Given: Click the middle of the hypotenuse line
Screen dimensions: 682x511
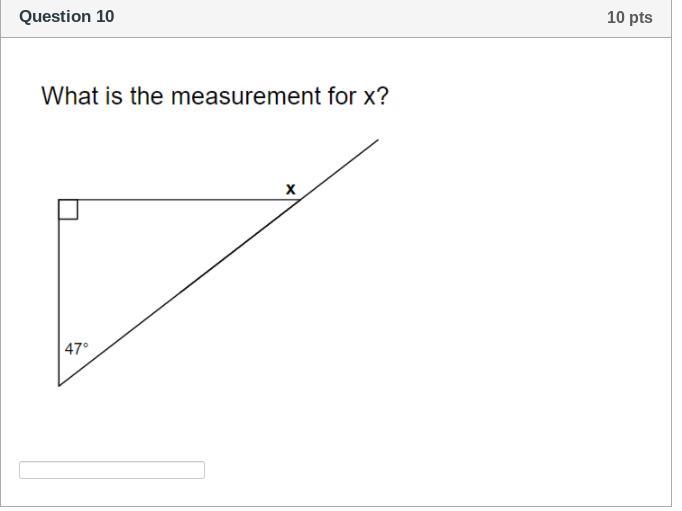Looking at the screenshot, I should pos(180,292).
